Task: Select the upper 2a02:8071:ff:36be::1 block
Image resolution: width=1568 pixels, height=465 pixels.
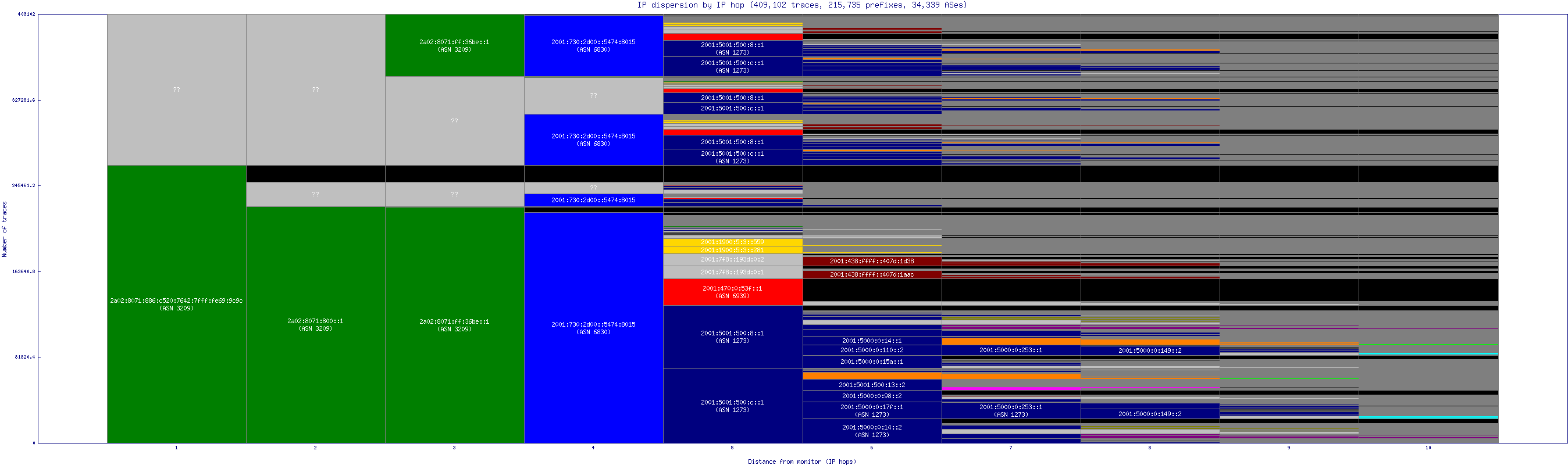Action: click(x=455, y=46)
